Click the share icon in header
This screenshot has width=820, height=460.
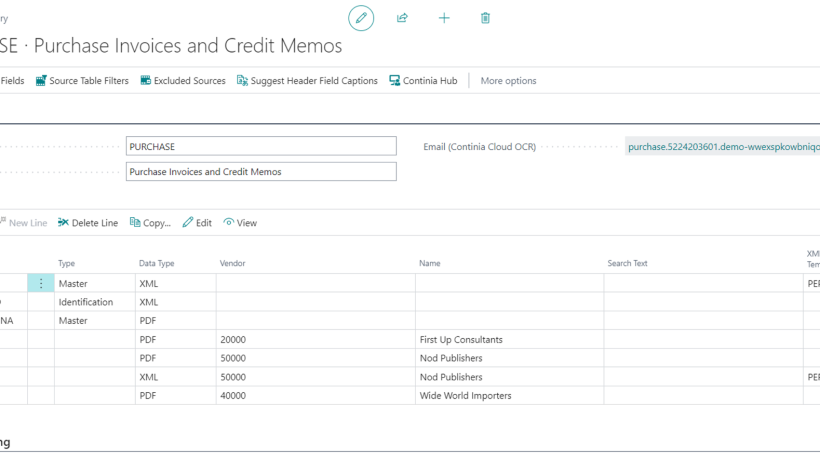point(402,18)
